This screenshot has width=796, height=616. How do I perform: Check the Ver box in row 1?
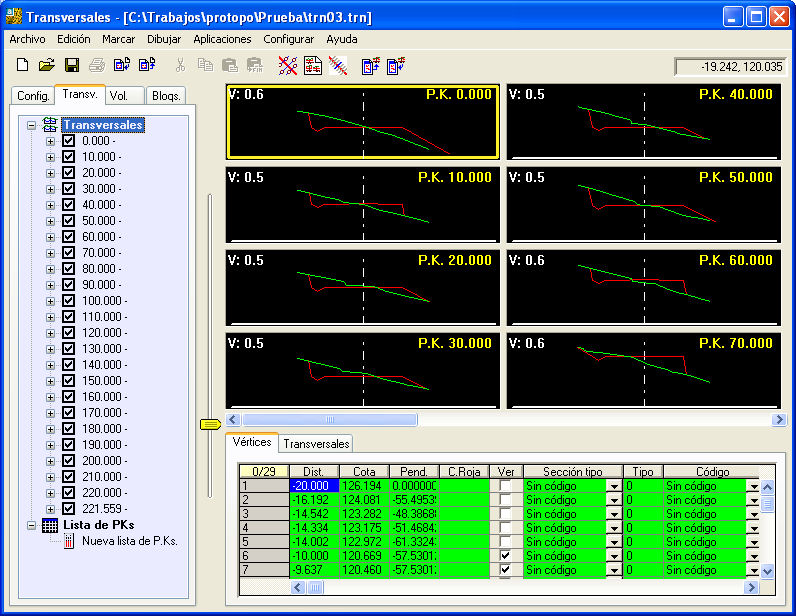[505, 486]
